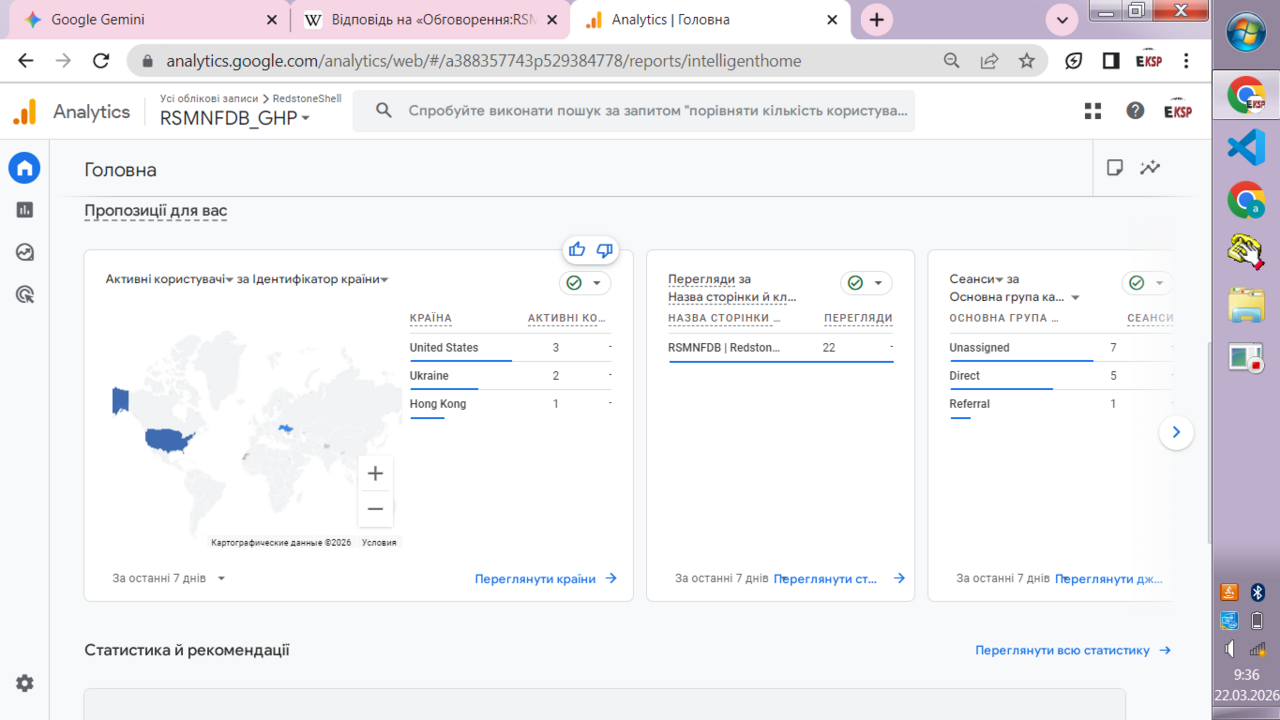Open the RSMNFDB_GHP property selector
The width and height of the screenshot is (1280, 720).
pos(235,118)
